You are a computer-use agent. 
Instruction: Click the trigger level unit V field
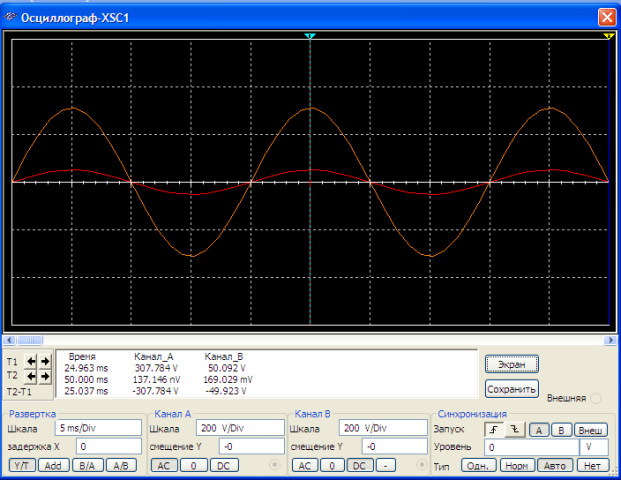[594, 448]
